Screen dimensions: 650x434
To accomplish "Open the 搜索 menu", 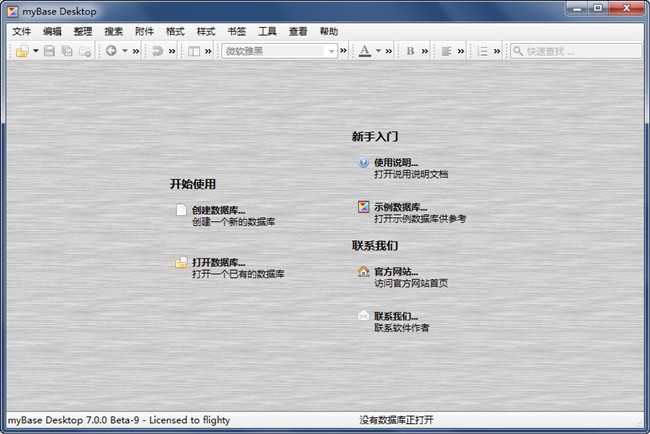I will coord(114,32).
